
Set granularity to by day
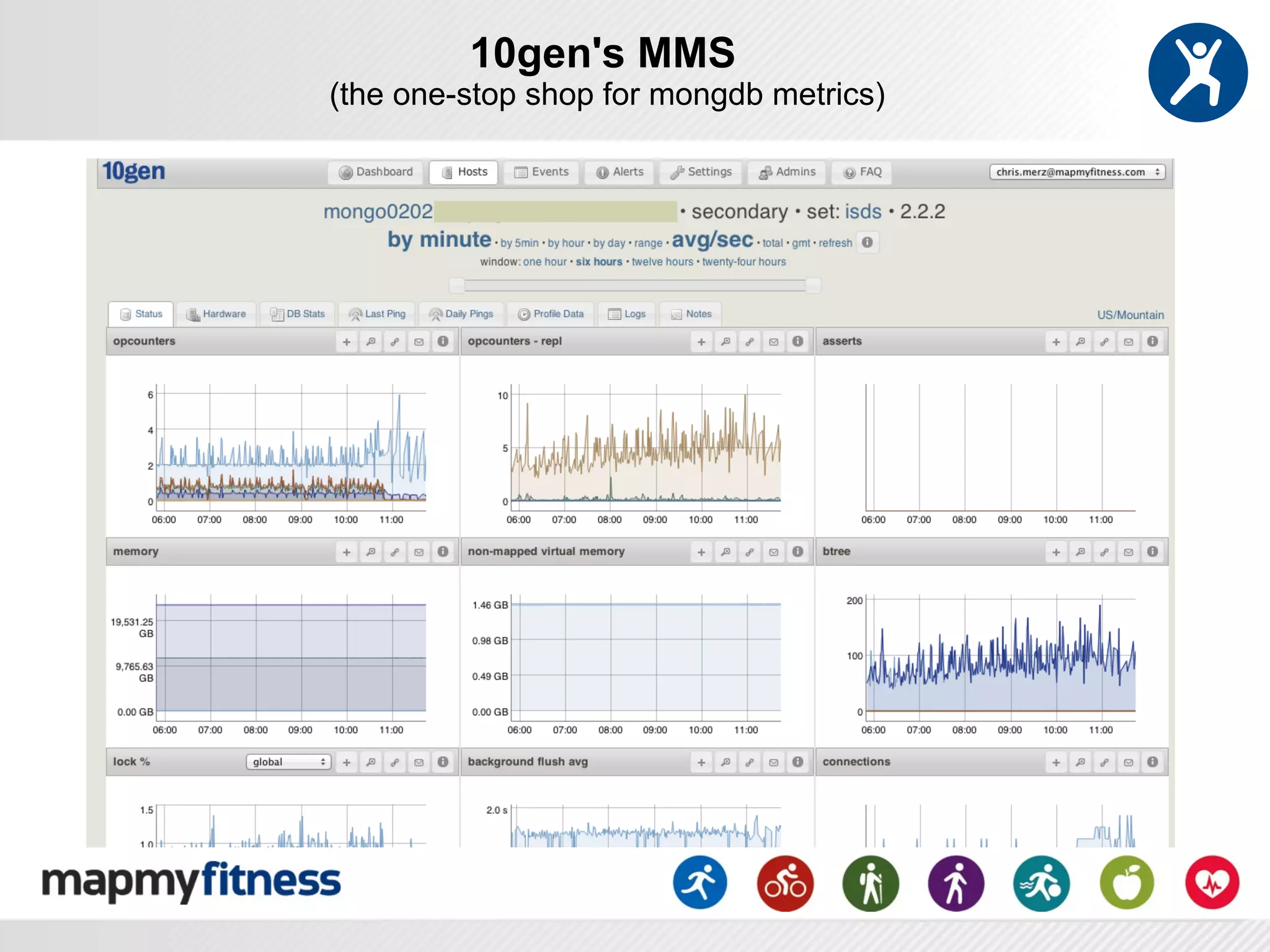[610, 243]
